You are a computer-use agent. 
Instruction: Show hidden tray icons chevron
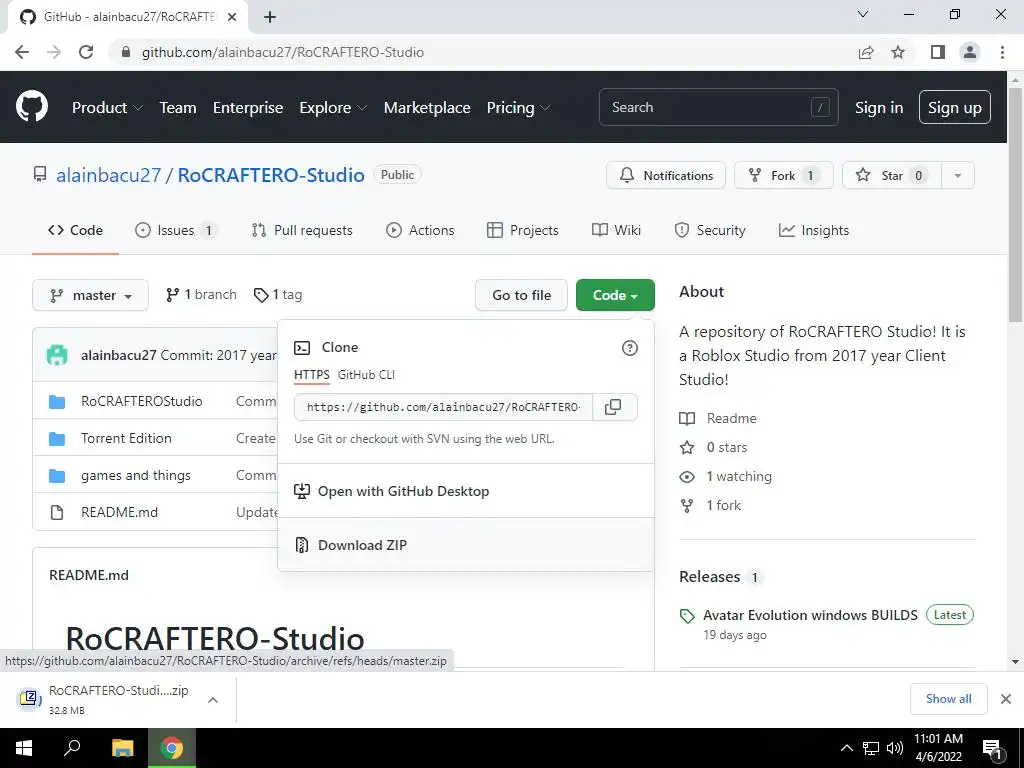click(x=846, y=748)
